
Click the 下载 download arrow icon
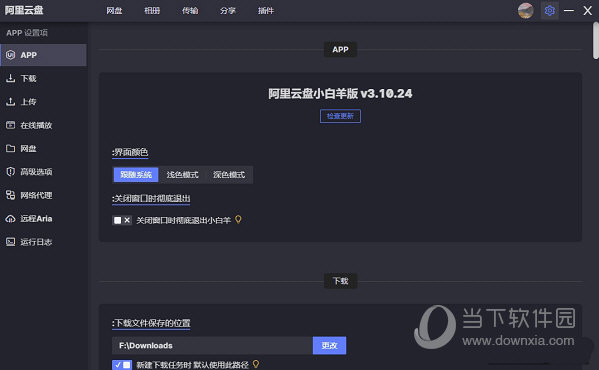(11, 78)
